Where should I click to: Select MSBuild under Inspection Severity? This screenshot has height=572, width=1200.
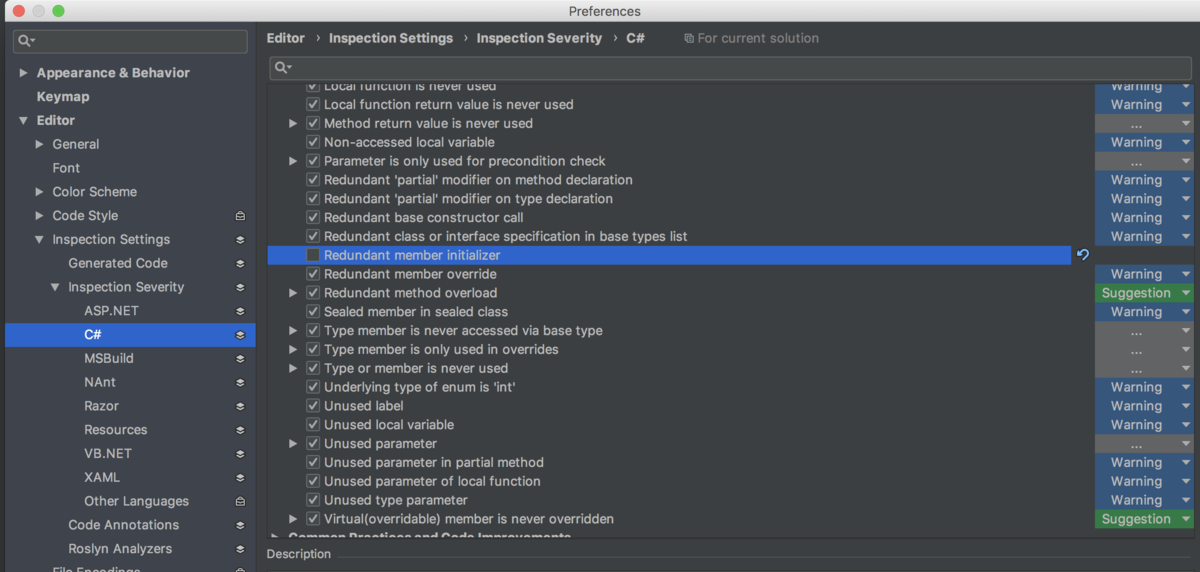(109, 358)
